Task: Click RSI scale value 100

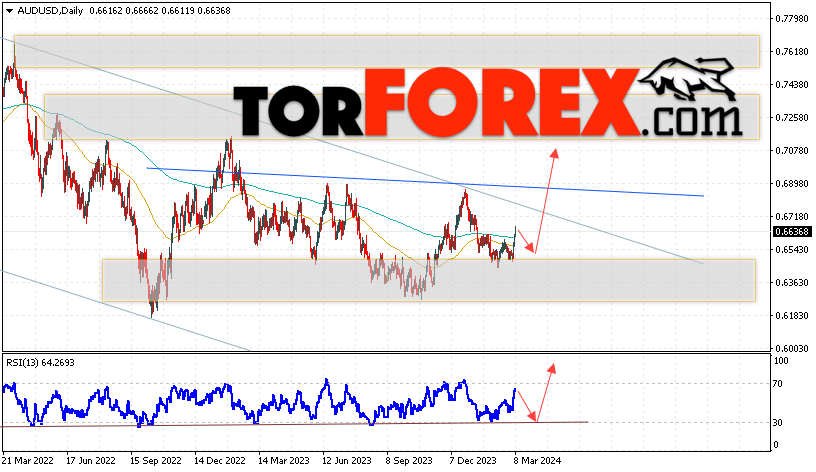Action: tap(781, 361)
